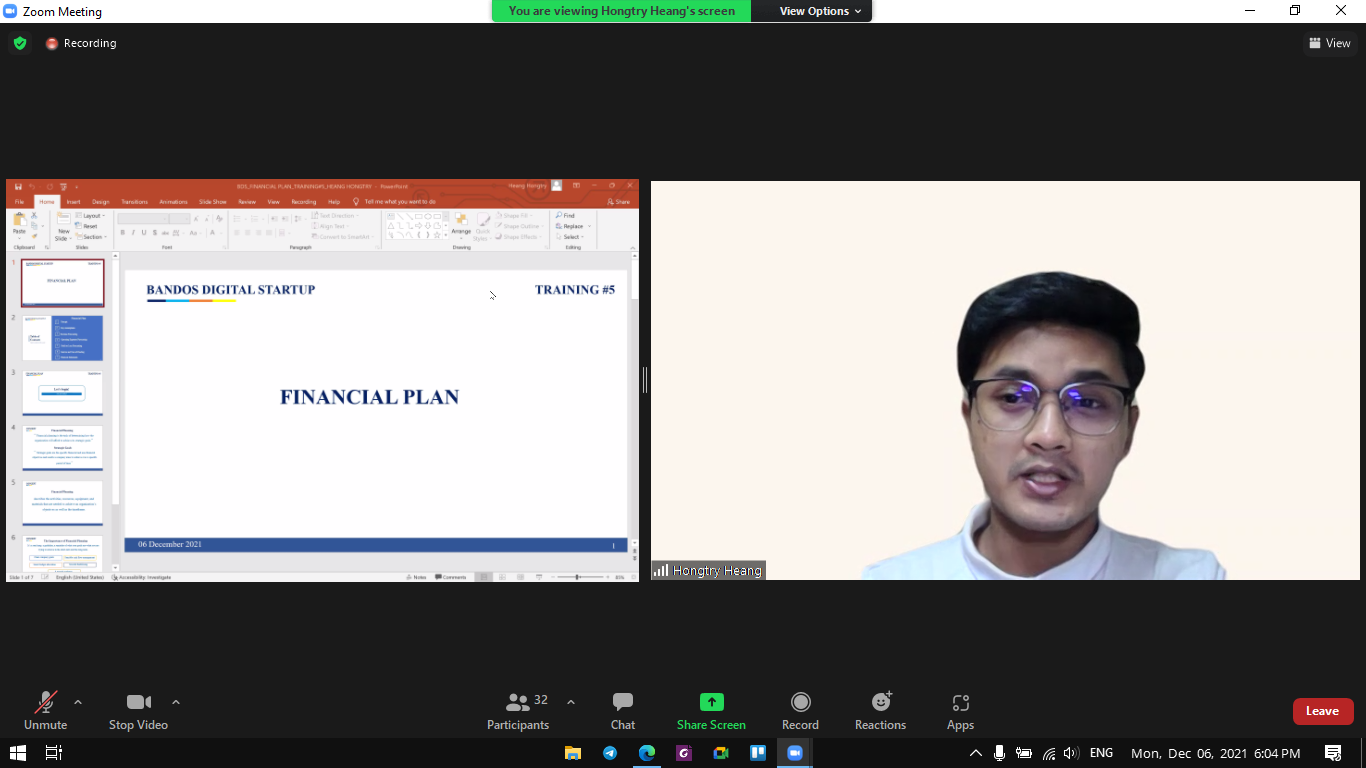Image resolution: width=1366 pixels, height=768 pixels.
Task: Expand video options arrow beside Stop Video
Action: (176, 702)
